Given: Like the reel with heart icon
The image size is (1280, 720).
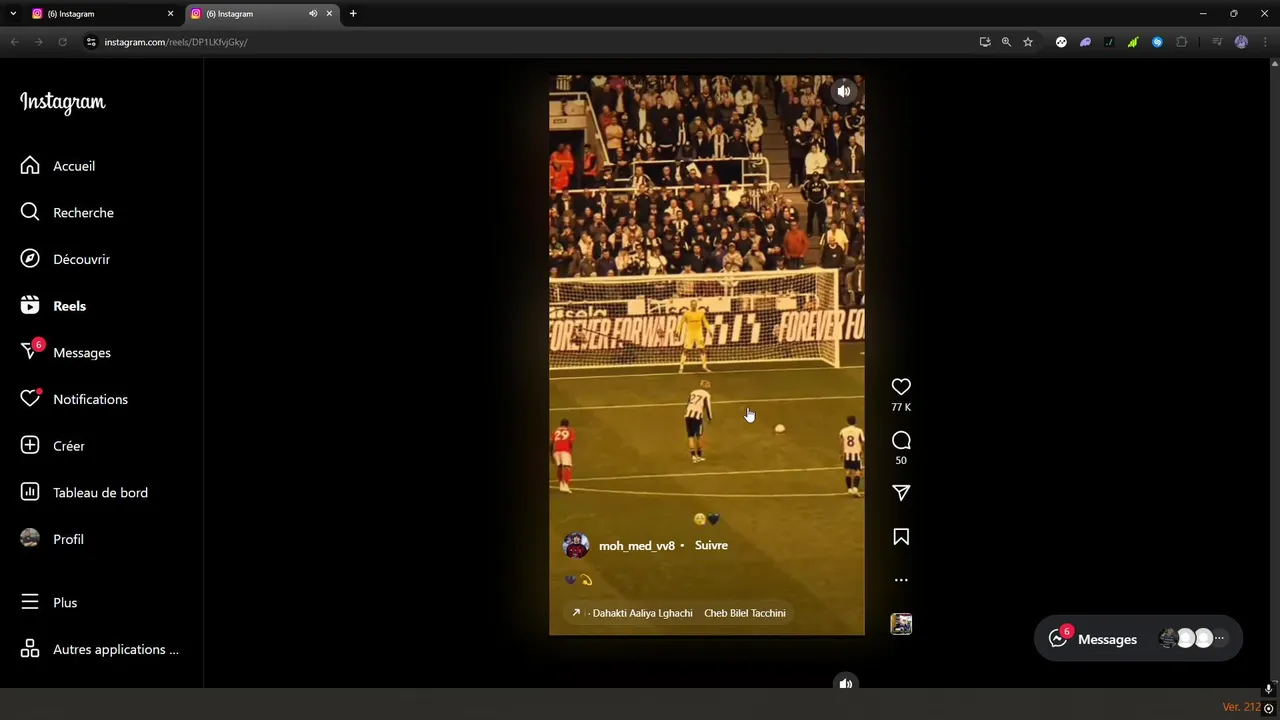Looking at the screenshot, I should point(901,386).
